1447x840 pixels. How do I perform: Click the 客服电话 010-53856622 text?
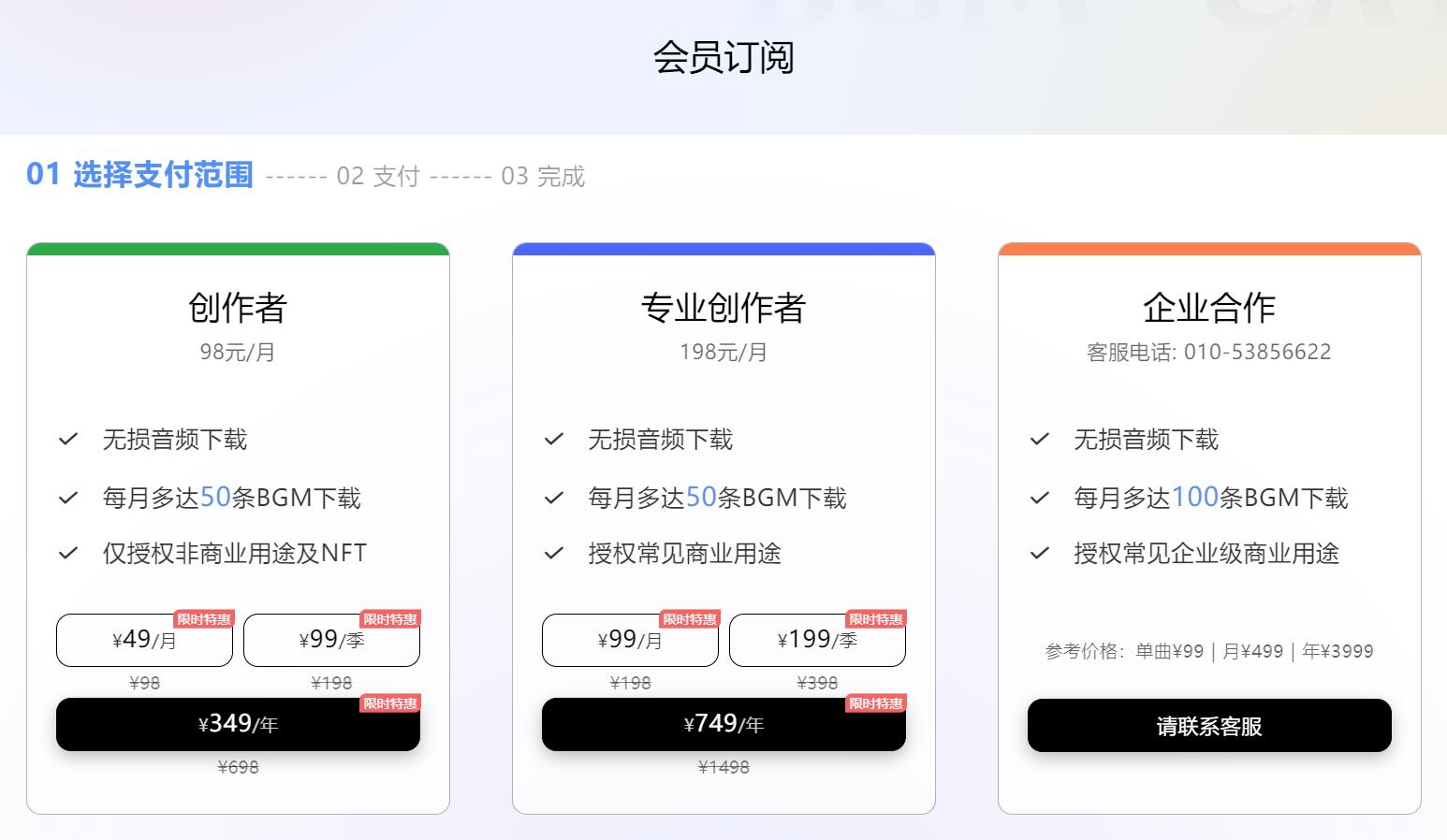click(x=1209, y=352)
